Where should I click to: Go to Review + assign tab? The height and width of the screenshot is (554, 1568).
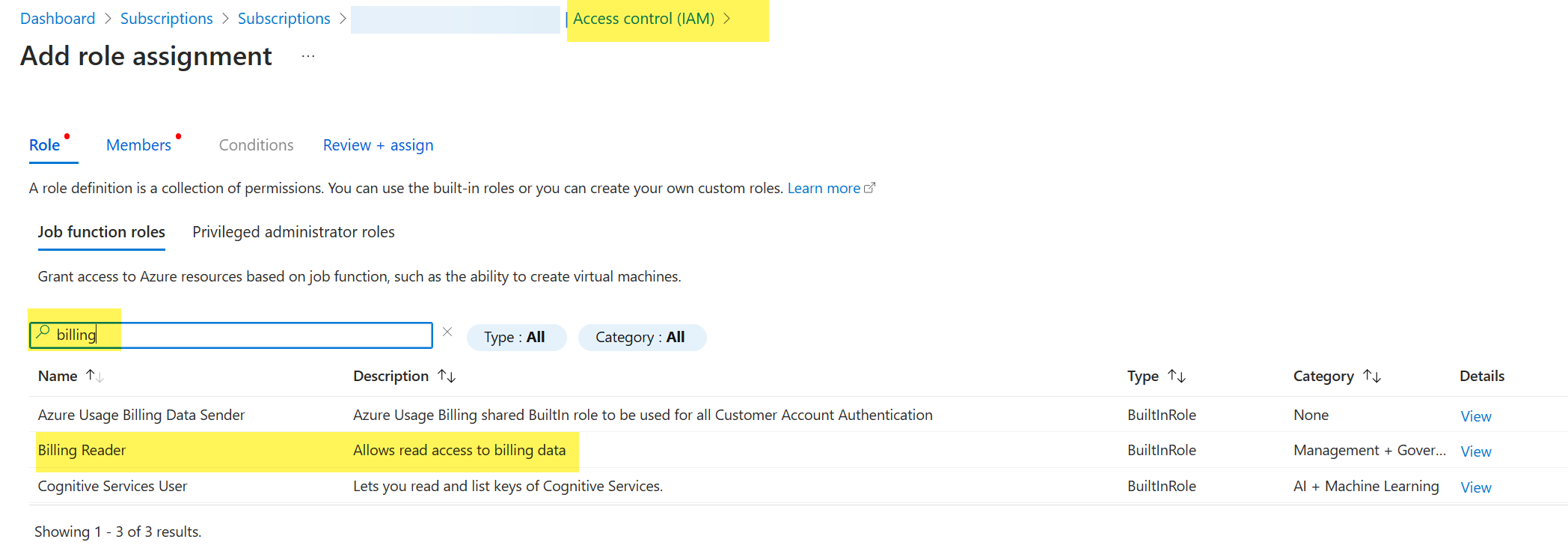(378, 145)
